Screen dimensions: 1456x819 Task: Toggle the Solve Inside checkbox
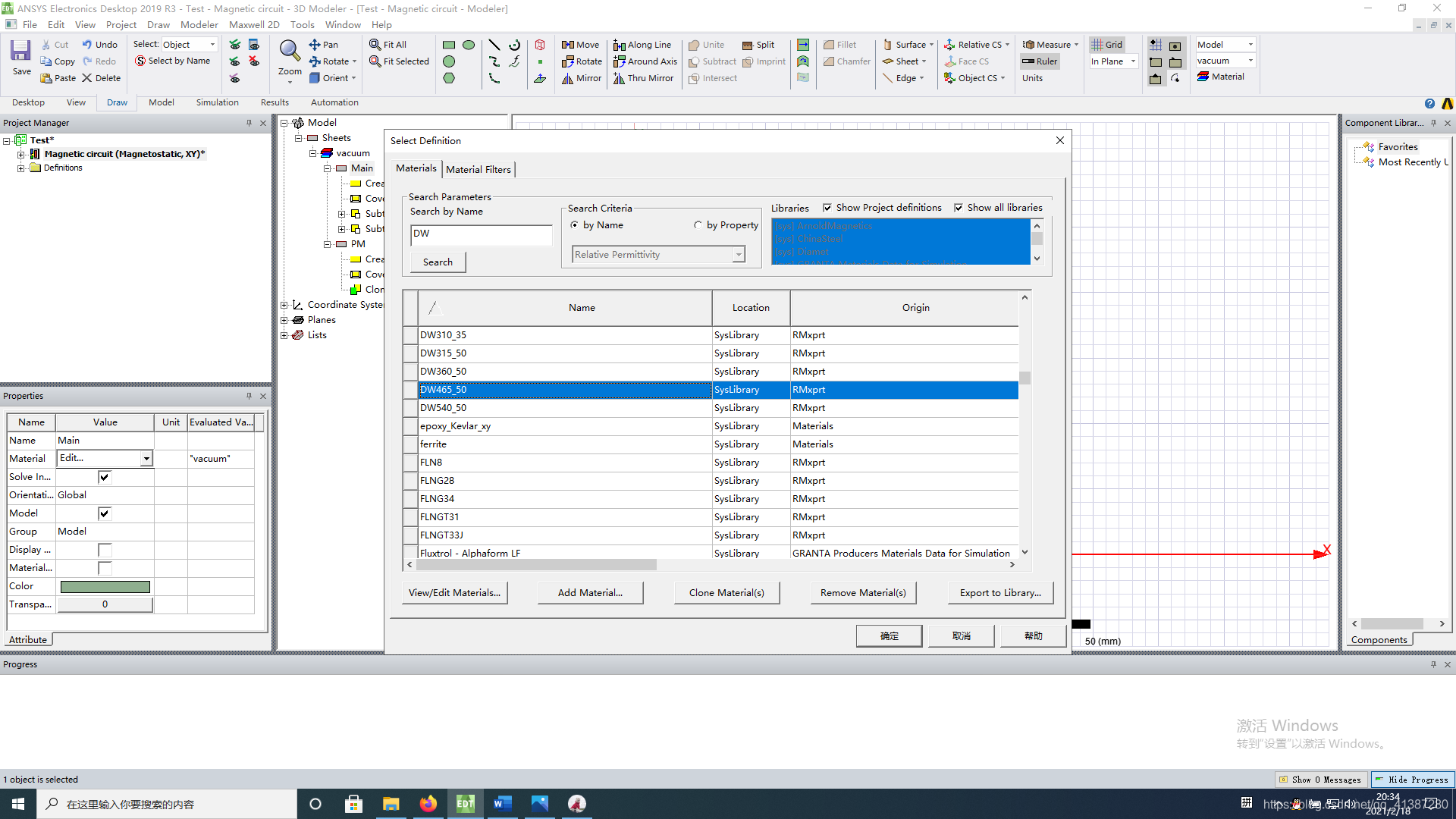pyautogui.click(x=105, y=477)
